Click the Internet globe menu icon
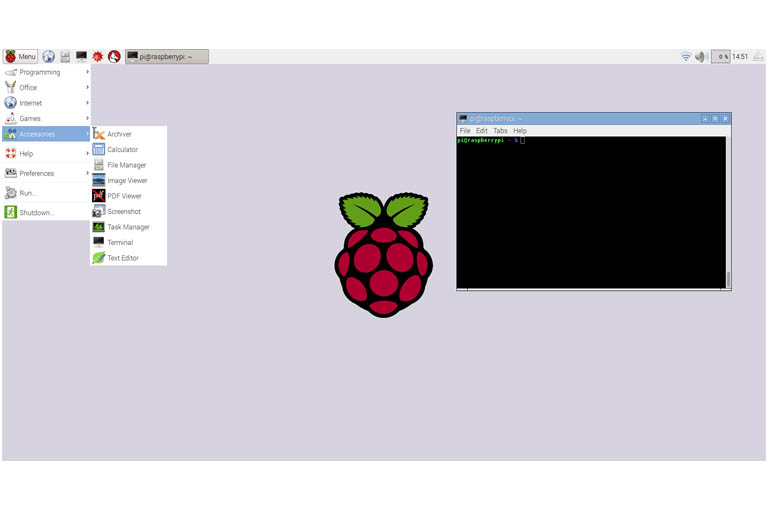 (11, 103)
